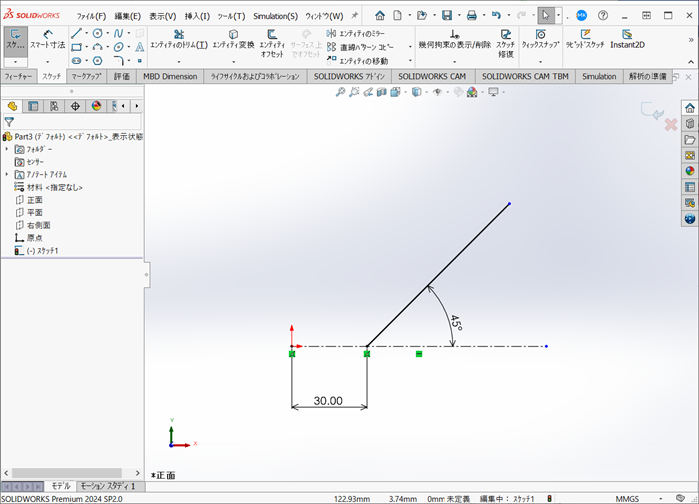Screen dimensions: 699x504
Task: Select the sketch Point tool
Action: coord(140,61)
